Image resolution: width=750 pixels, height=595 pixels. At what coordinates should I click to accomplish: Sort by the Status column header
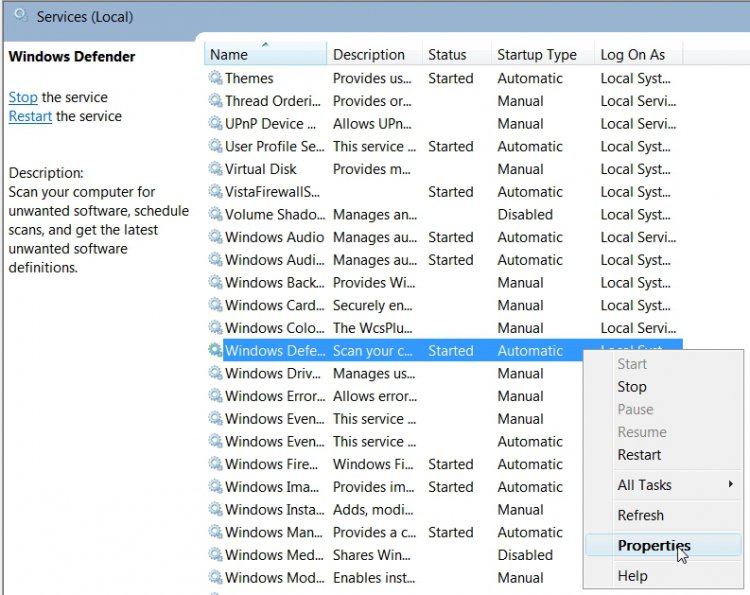457,54
